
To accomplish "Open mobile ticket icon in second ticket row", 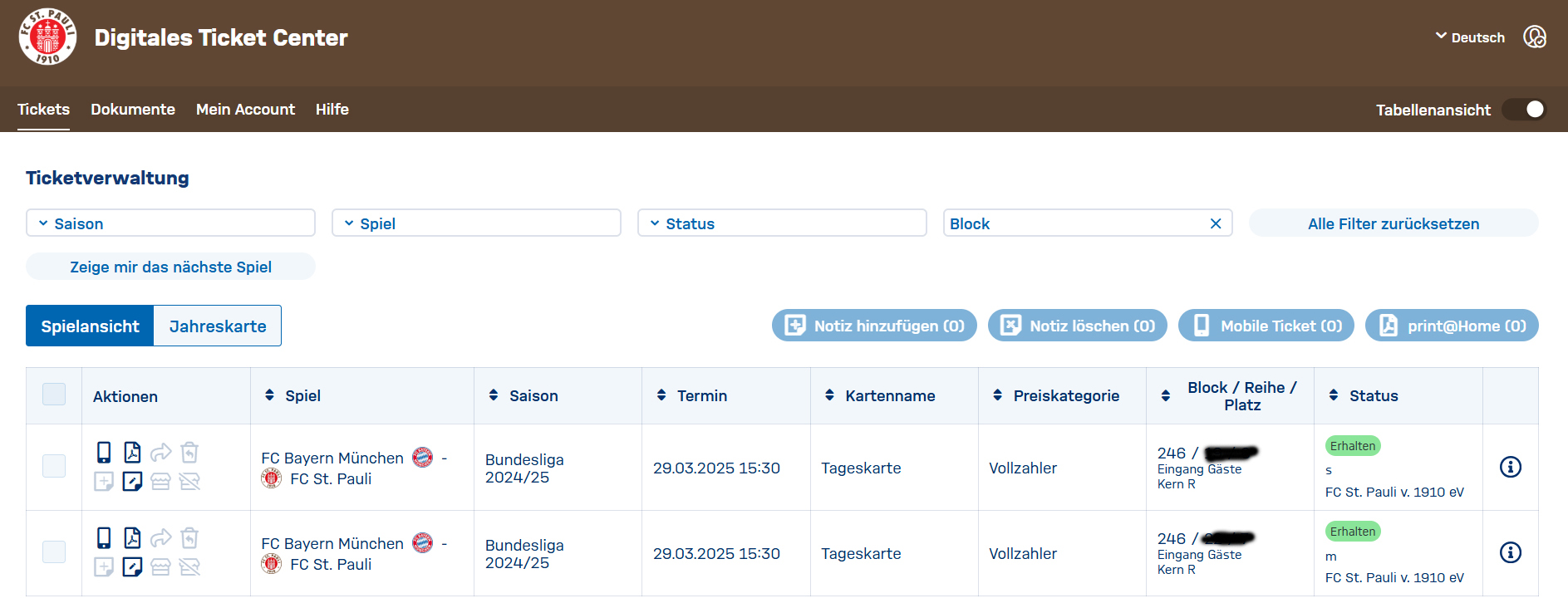I will click(104, 537).
